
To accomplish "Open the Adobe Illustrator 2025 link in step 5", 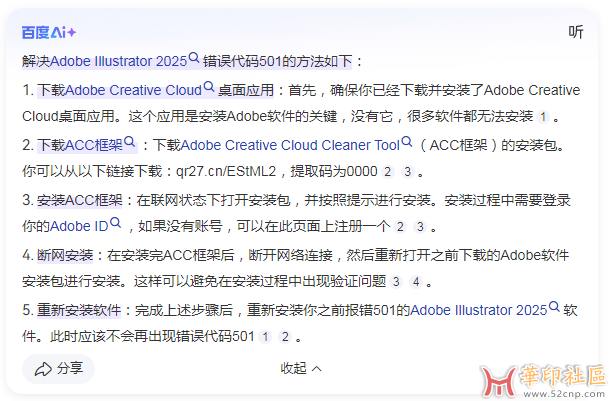I will click(478, 310).
